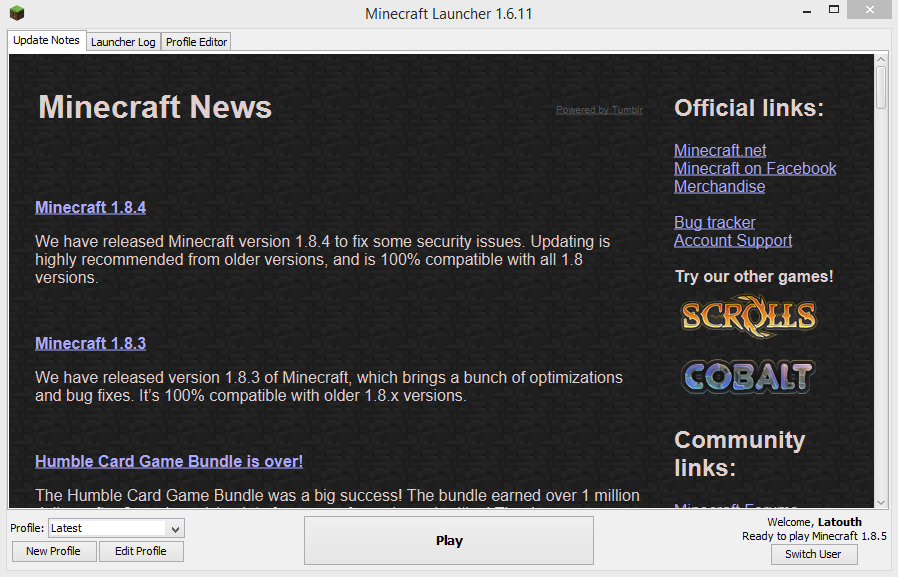
Task: Maximize the Minecraft Launcher window
Action: 834,10
